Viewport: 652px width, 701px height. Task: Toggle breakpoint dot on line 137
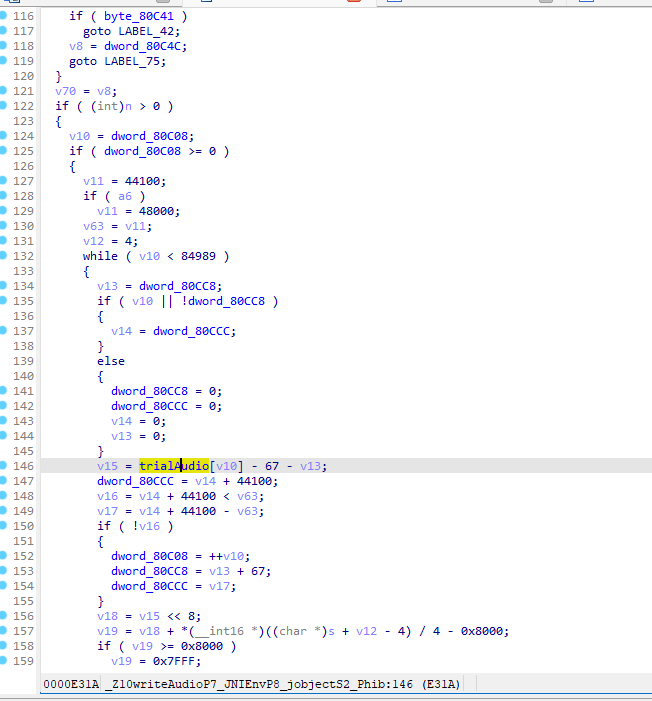click(3, 330)
